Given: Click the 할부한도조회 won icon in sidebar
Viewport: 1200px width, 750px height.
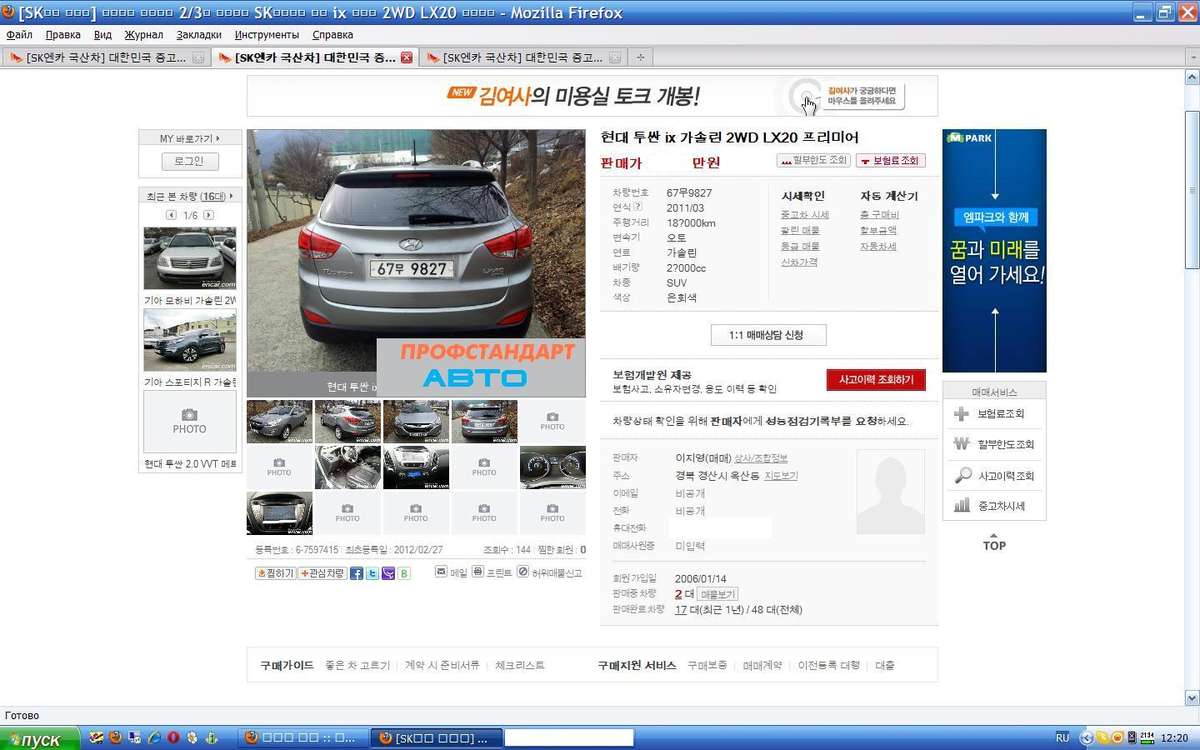Looking at the screenshot, I should tap(961, 444).
